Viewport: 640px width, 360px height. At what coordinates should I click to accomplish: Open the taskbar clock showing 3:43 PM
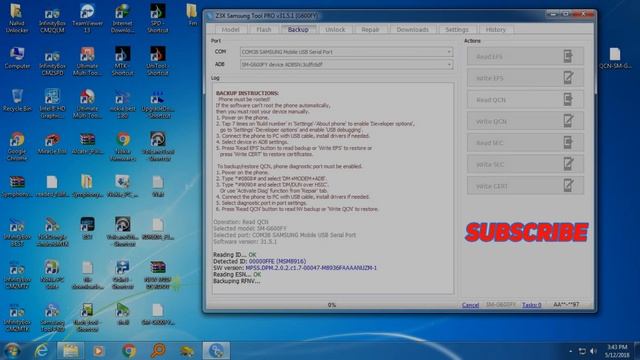[x=617, y=351]
